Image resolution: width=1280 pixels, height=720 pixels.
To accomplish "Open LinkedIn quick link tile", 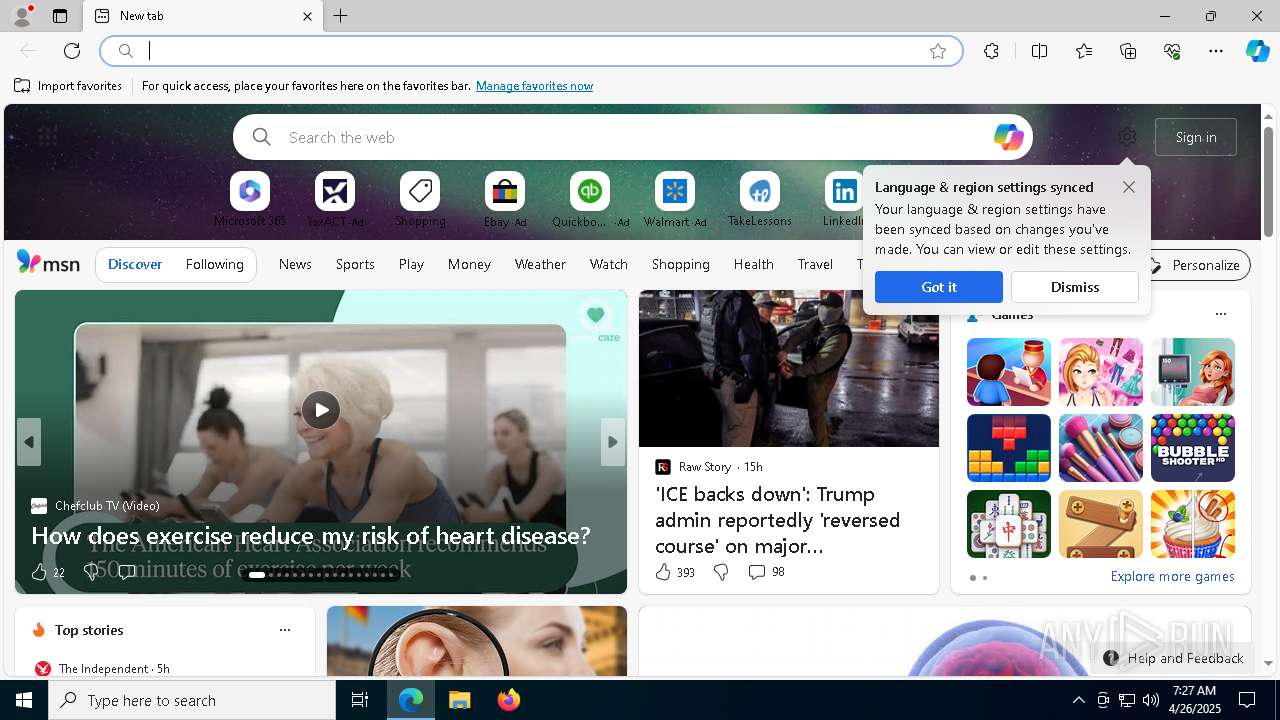I will coord(843,200).
